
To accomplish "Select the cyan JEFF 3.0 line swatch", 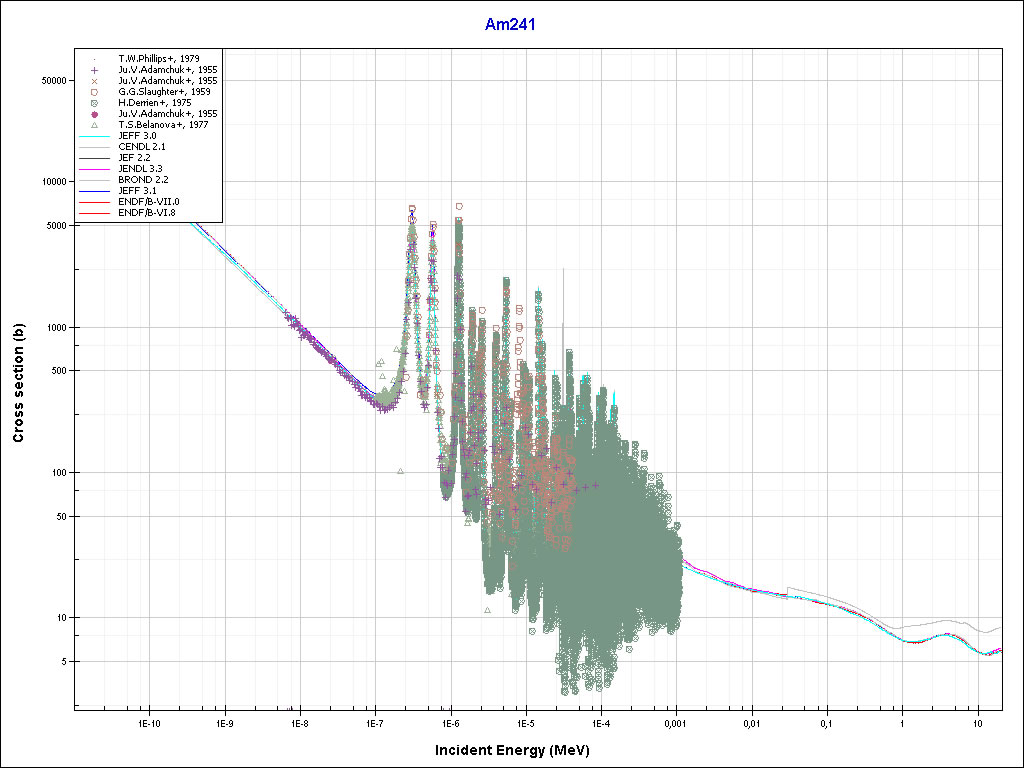I will 94,136.
